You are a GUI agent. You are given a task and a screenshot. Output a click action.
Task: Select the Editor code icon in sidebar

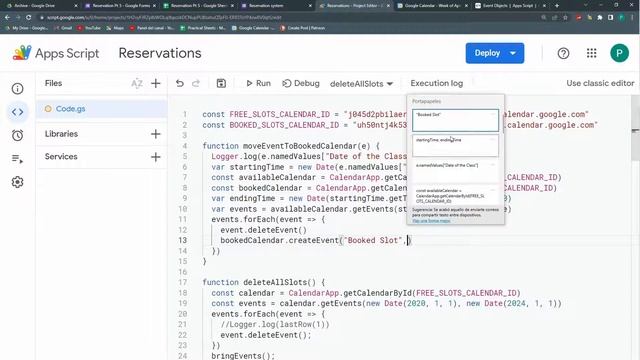tap(17, 112)
